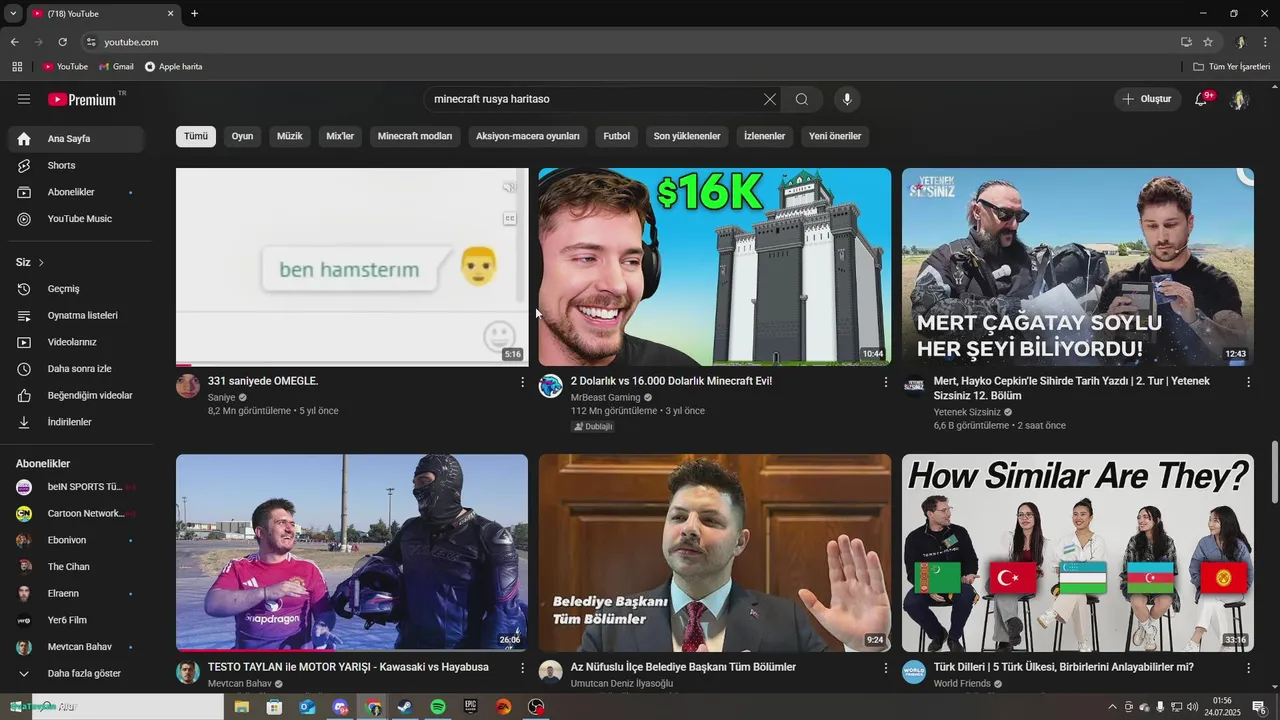Open options for Yetenek Sizsiniz video
The width and height of the screenshot is (1280, 720).
(1248, 382)
